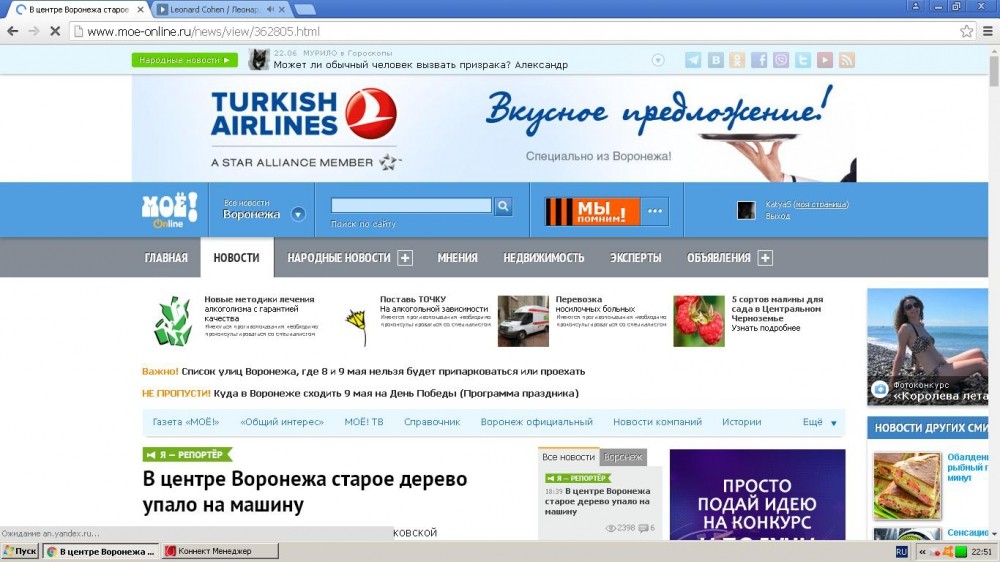Open the Недвижимость menu item
This screenshot has width=1000, height=562.
pyautogui.click(x=543, y=258)
